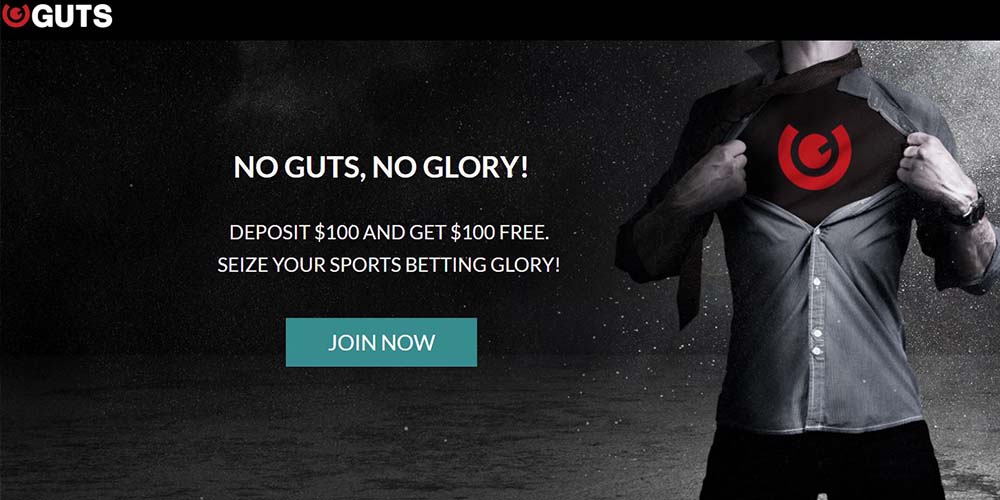Click the wristwatch on the man's arm
This screenshot has height=500, width=1000.
[x=969, y=212]
